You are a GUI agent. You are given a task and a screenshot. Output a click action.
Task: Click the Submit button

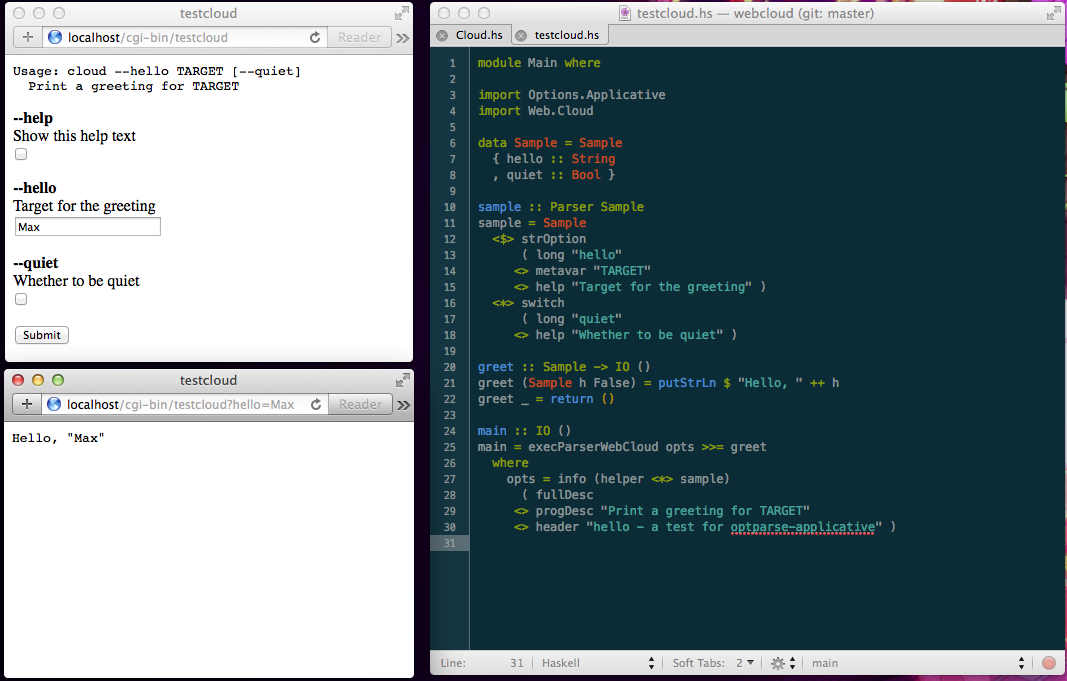42,335
